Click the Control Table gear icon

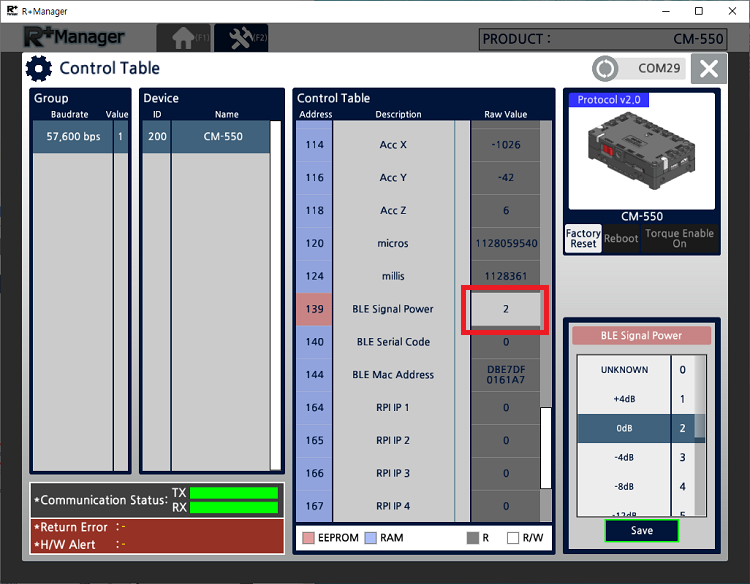(39, 69)
